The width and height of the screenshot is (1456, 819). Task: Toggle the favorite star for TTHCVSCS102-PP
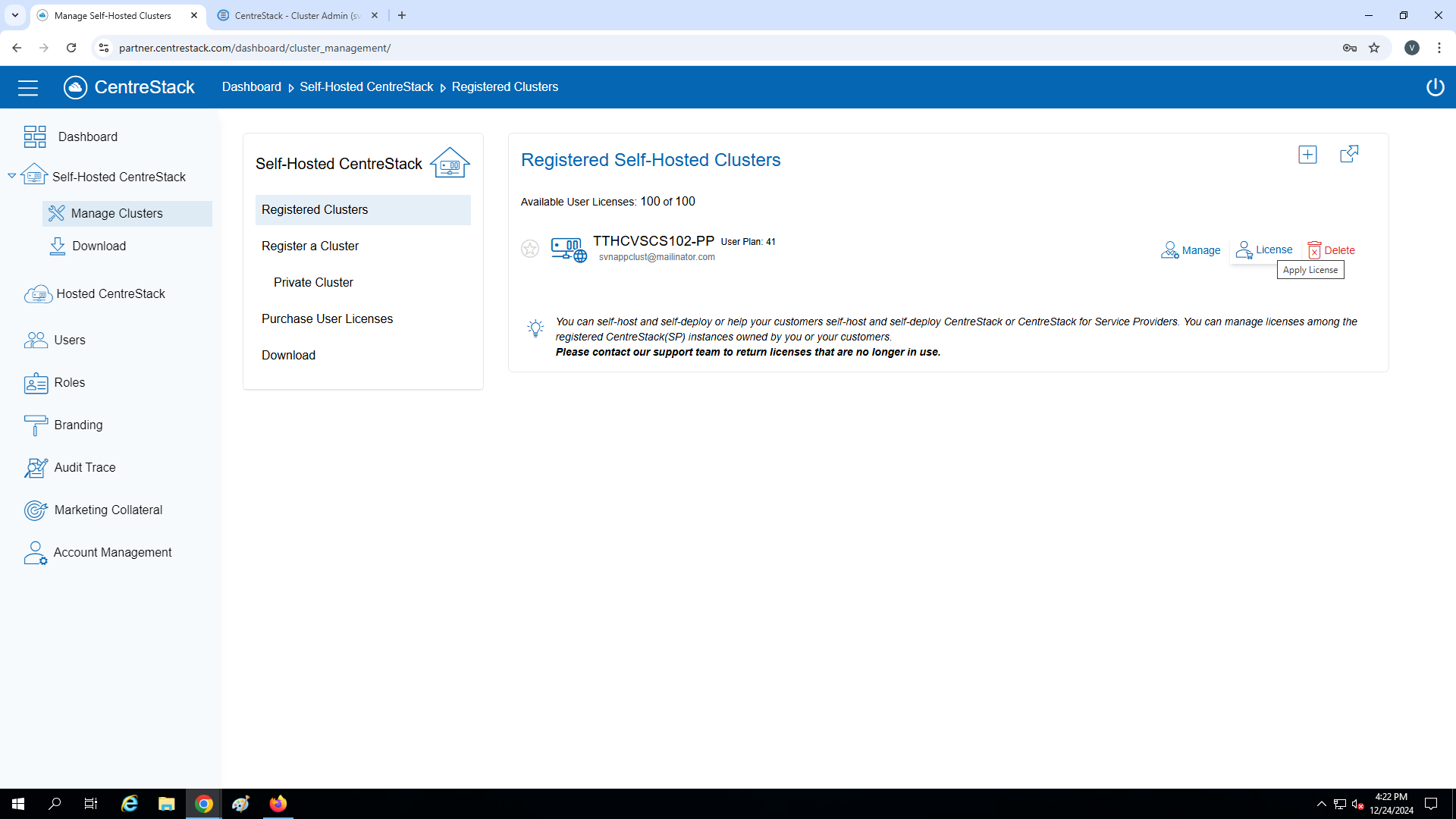pos(530,249)
